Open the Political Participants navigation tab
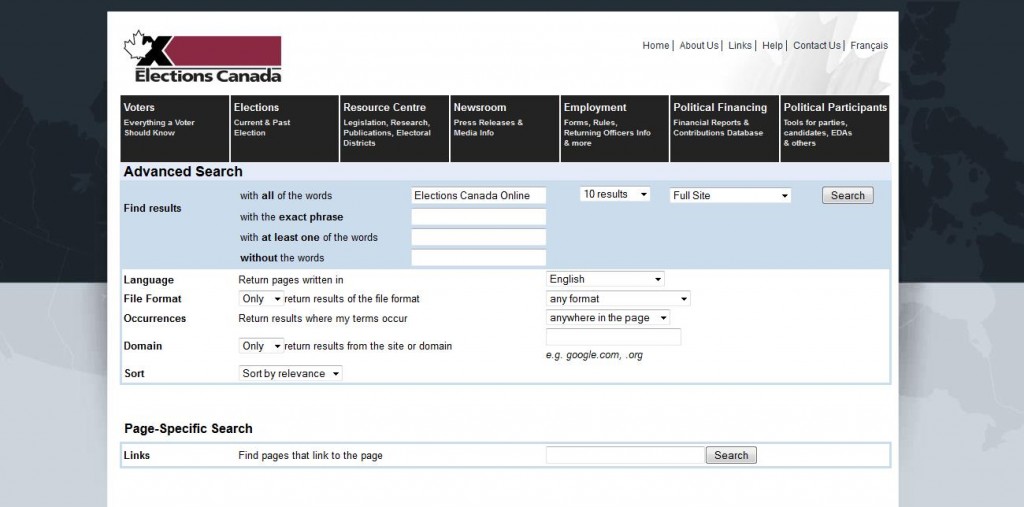Image resolution: width=1024 pixels, height=507 pixels. (x=835, y=129)
